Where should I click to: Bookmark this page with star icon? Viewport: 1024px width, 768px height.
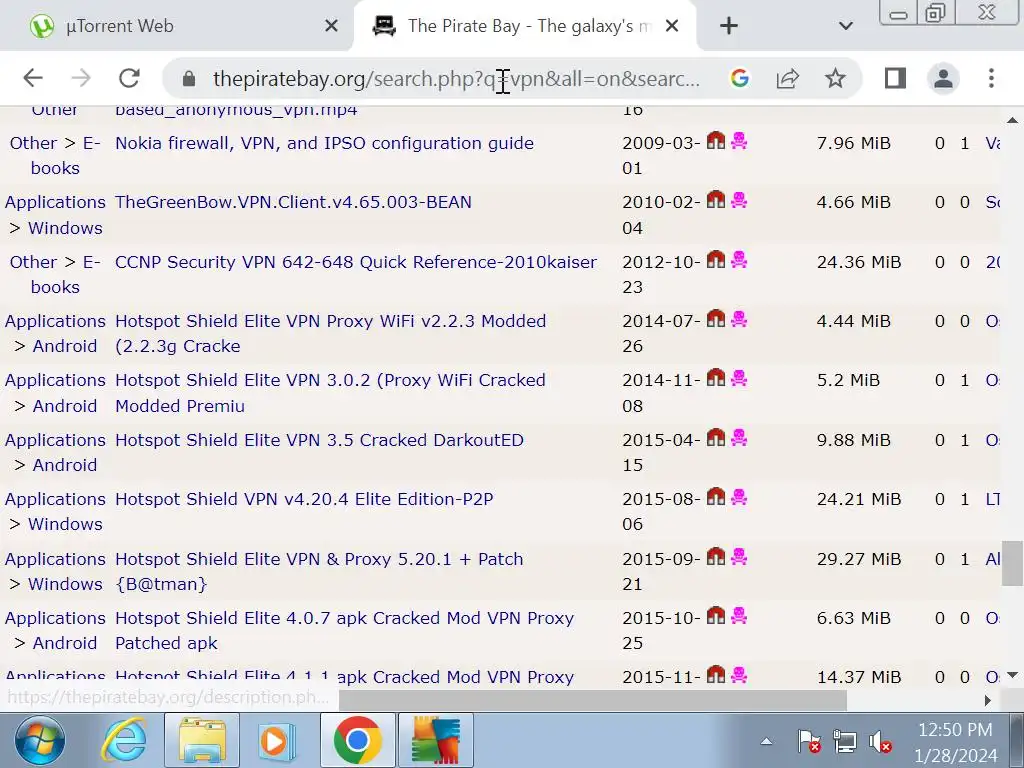coord(835,78)
